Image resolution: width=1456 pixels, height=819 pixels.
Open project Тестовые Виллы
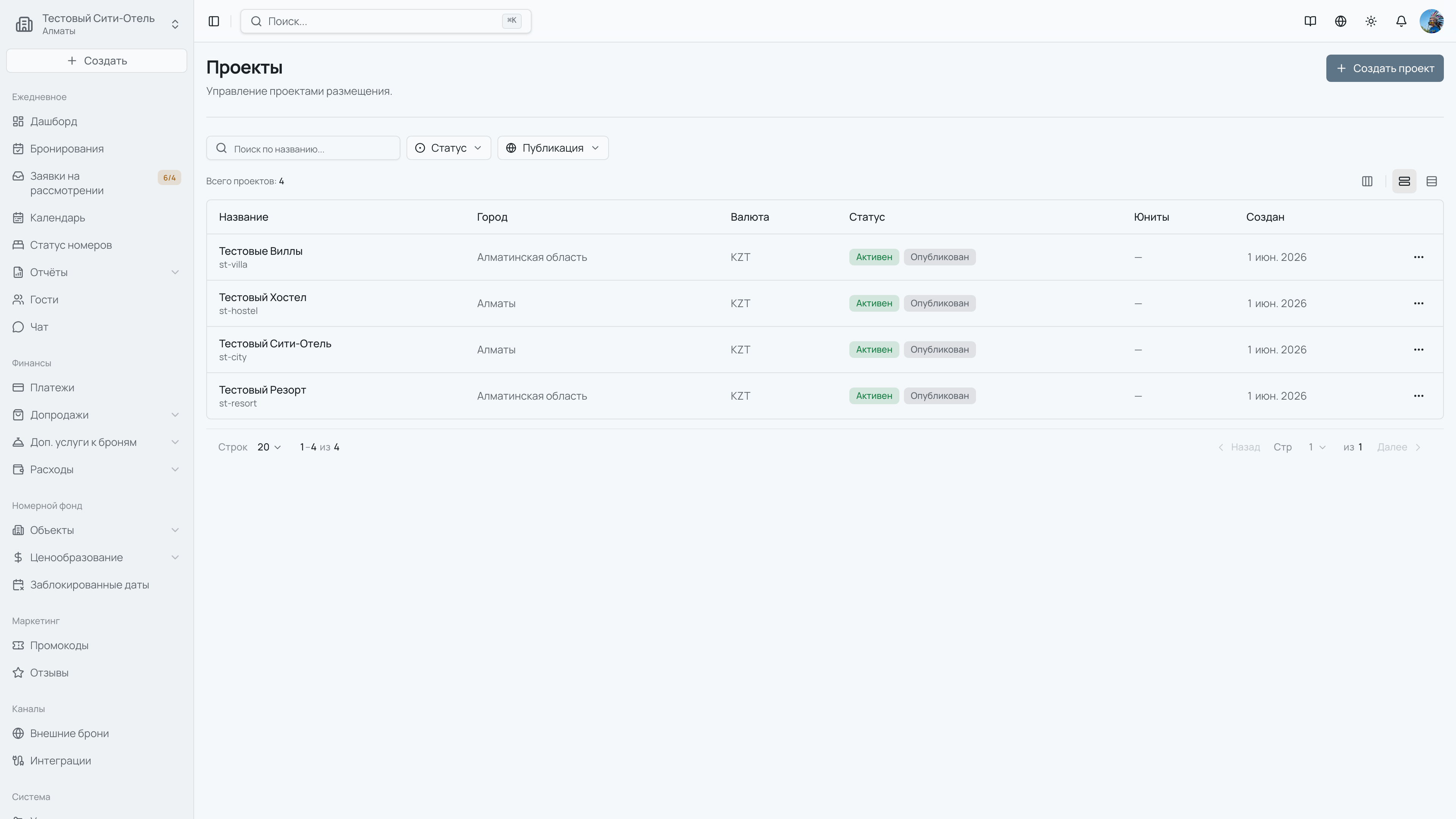tap(260, 251)
